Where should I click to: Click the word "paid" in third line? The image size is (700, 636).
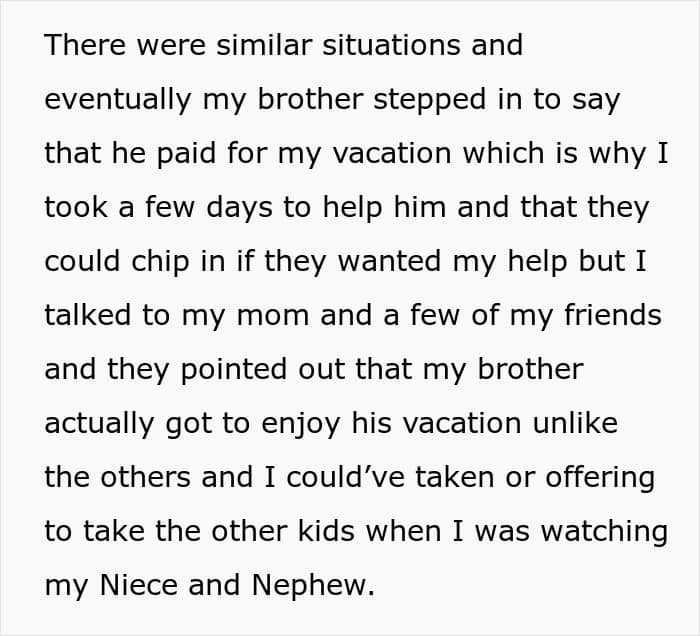tap(186, 155)
